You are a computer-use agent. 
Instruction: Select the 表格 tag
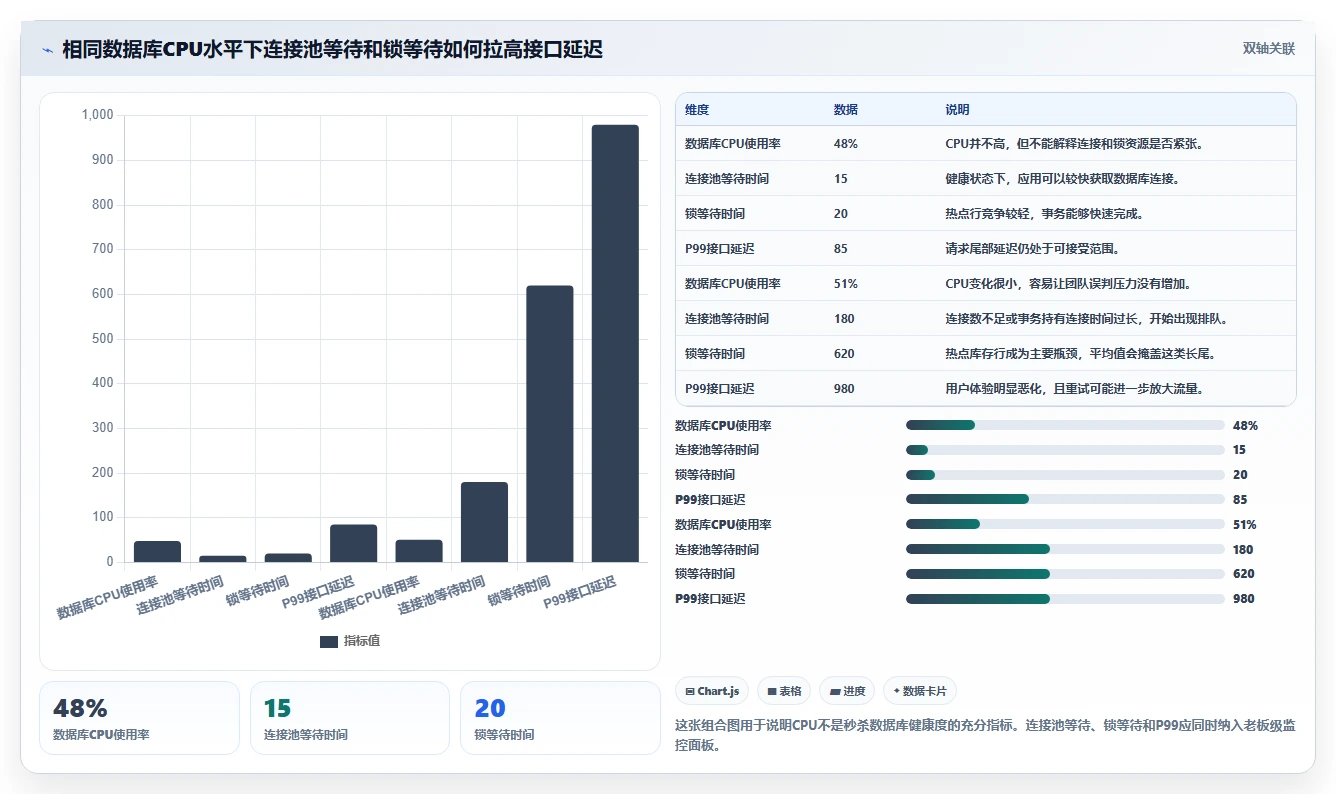click(x=784, y=691)
